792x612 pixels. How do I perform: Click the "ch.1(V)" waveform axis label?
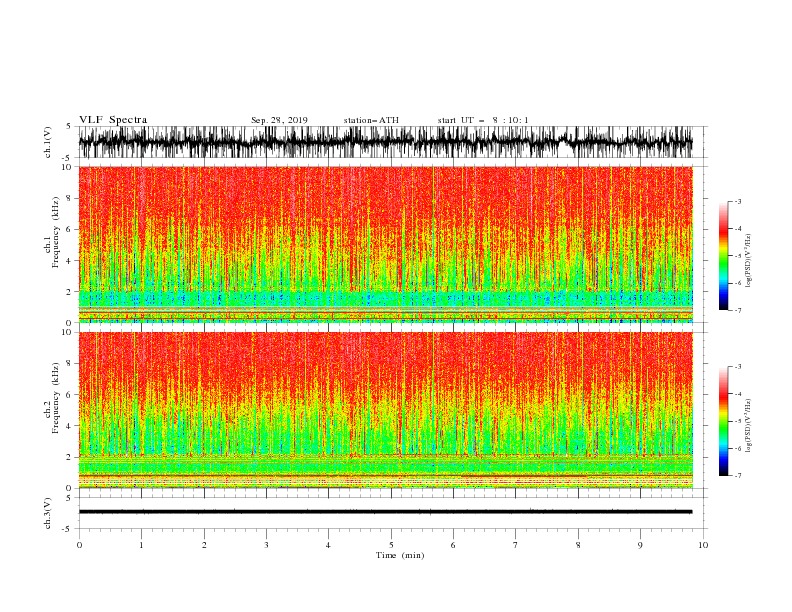click(x=48, y=142)
